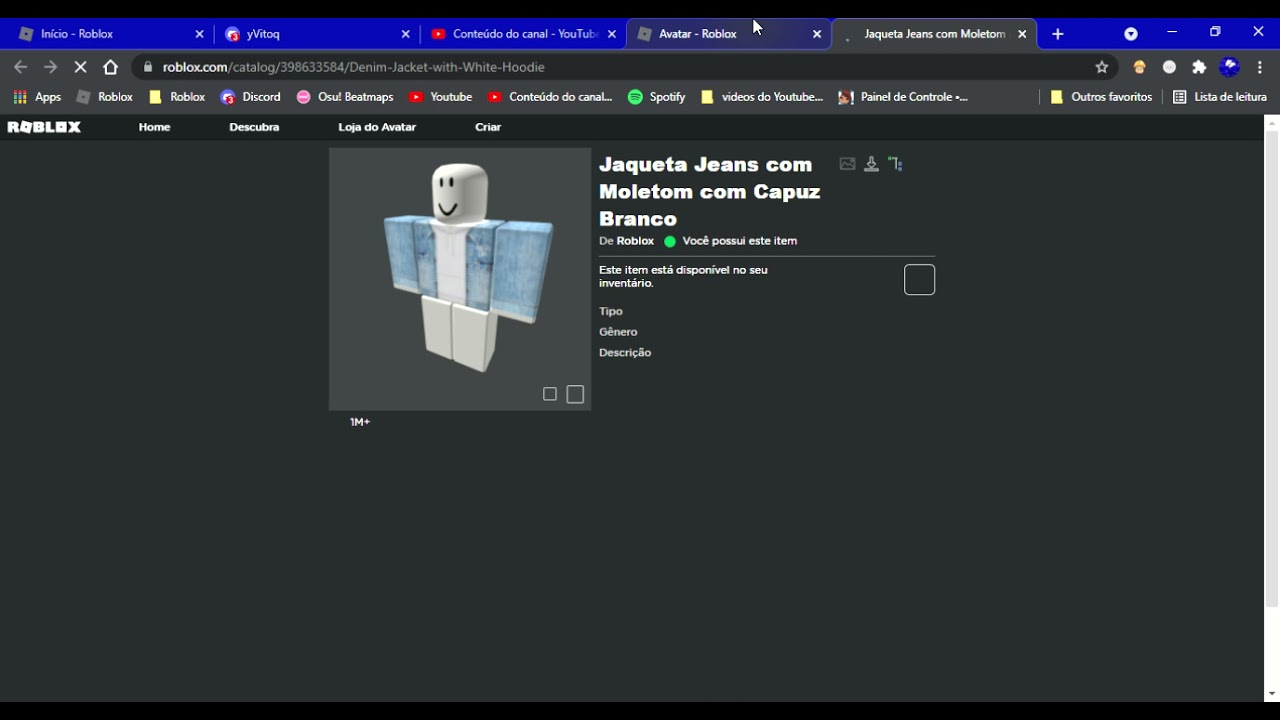
Task: Click the image view icon beside the item title
Action: coord(847,164)
